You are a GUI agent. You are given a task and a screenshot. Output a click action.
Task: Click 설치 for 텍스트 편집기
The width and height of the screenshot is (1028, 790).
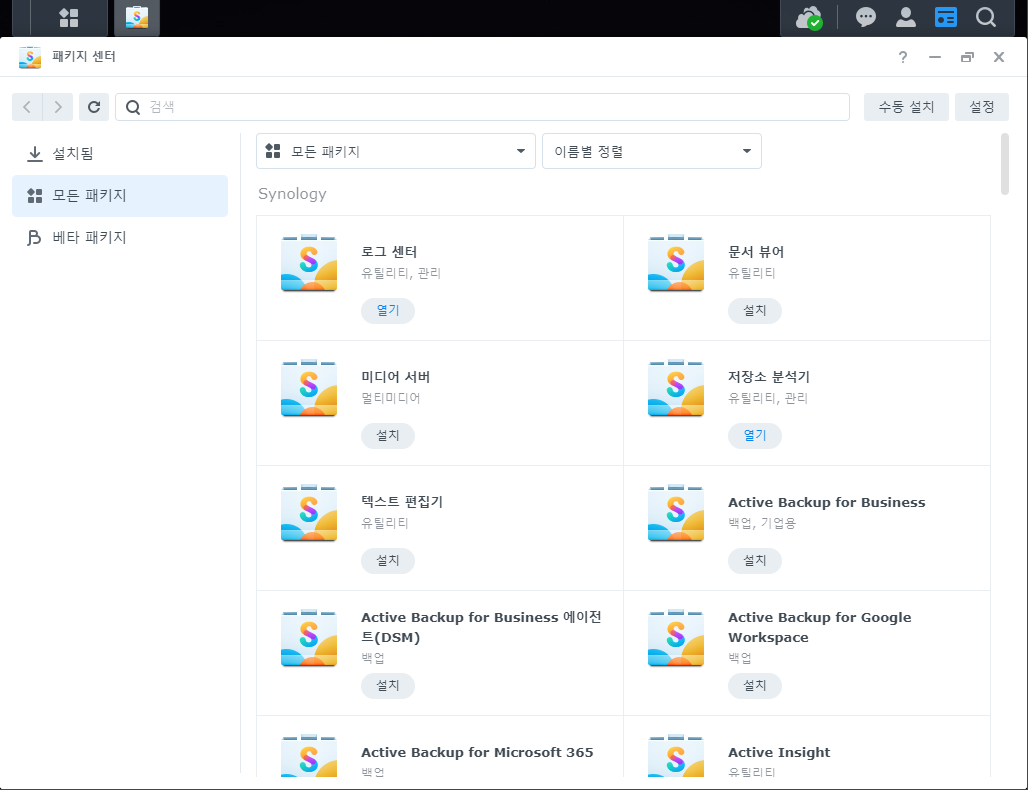(x=387, y=561)
